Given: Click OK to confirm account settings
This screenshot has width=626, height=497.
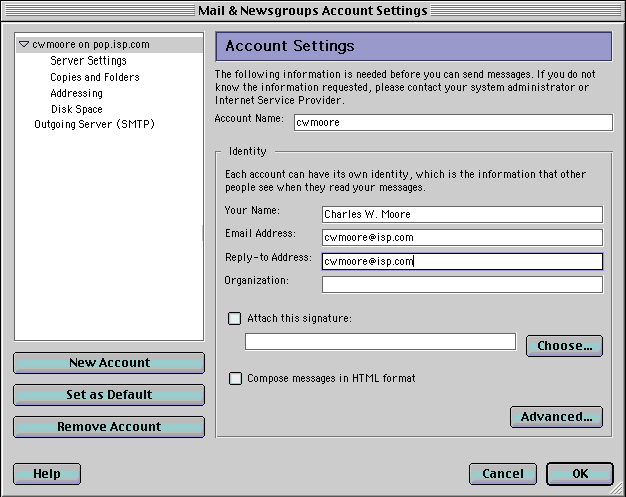Looking at the screenshot, I should coord(580,474).
